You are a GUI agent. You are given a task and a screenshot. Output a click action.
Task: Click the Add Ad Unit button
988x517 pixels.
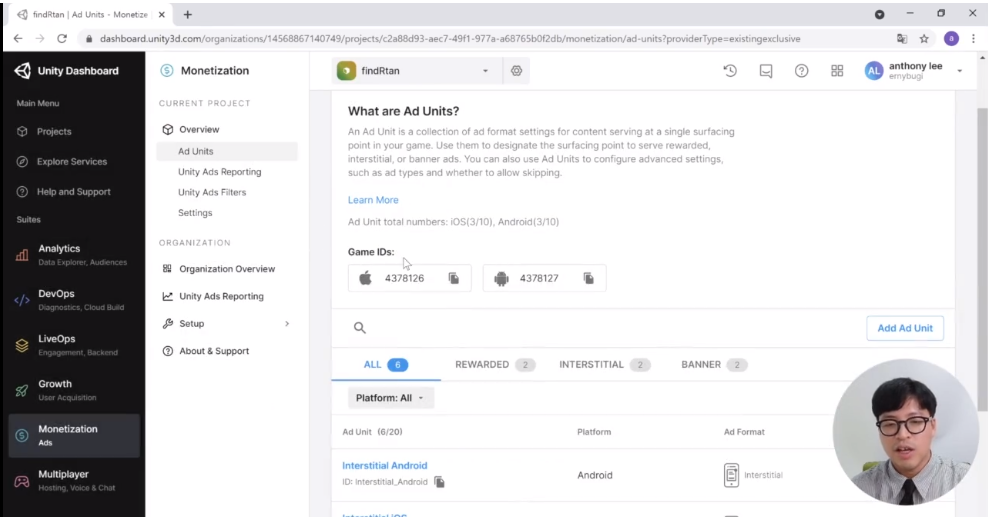(905, 328)
